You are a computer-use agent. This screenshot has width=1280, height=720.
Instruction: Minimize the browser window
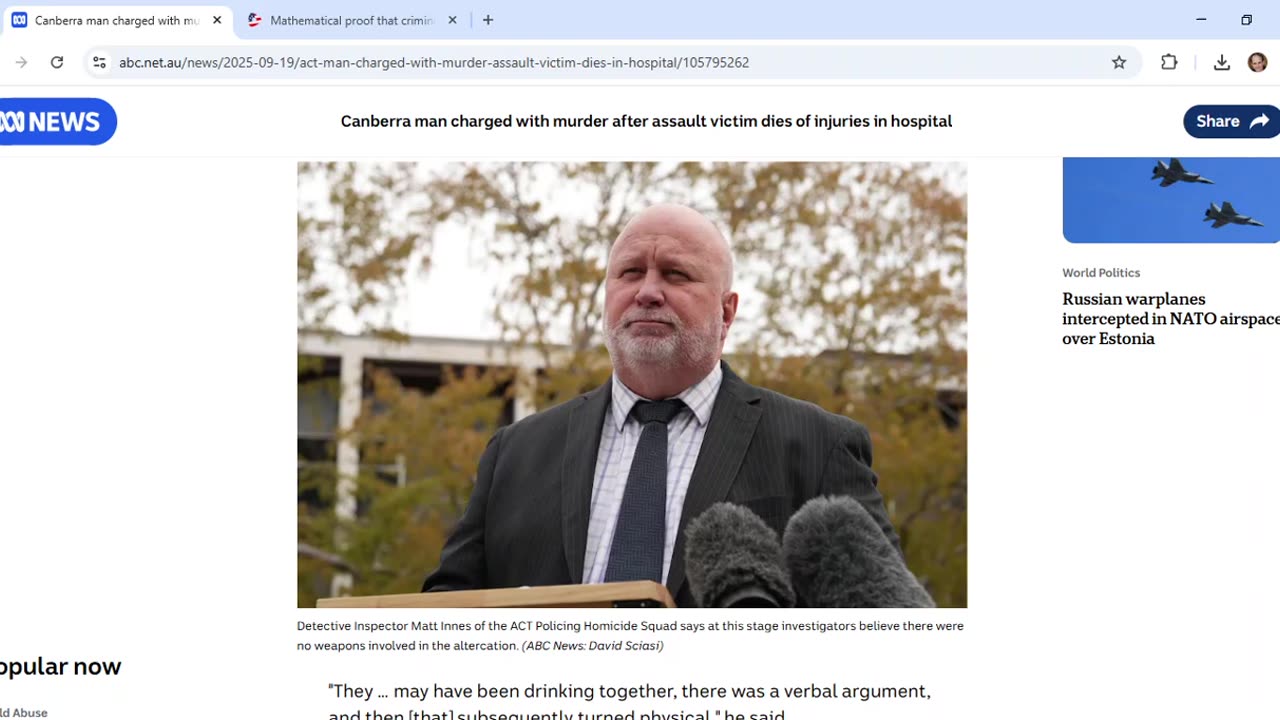tap(1201, 20)
